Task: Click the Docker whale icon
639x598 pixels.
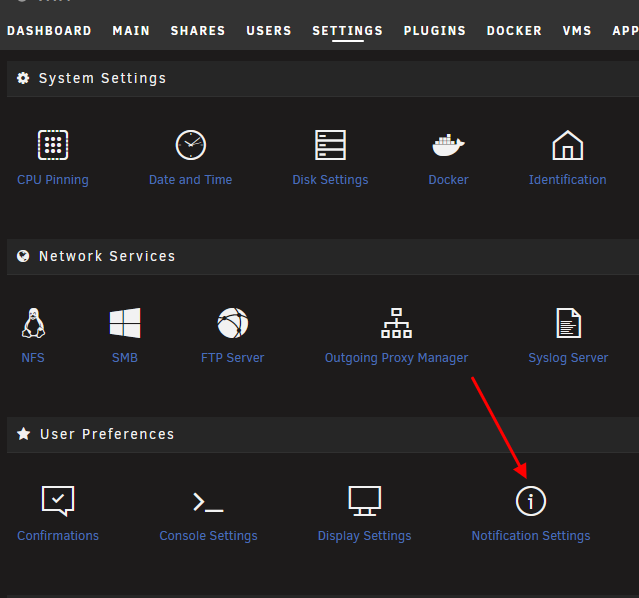Action: (x=448, y=145)
